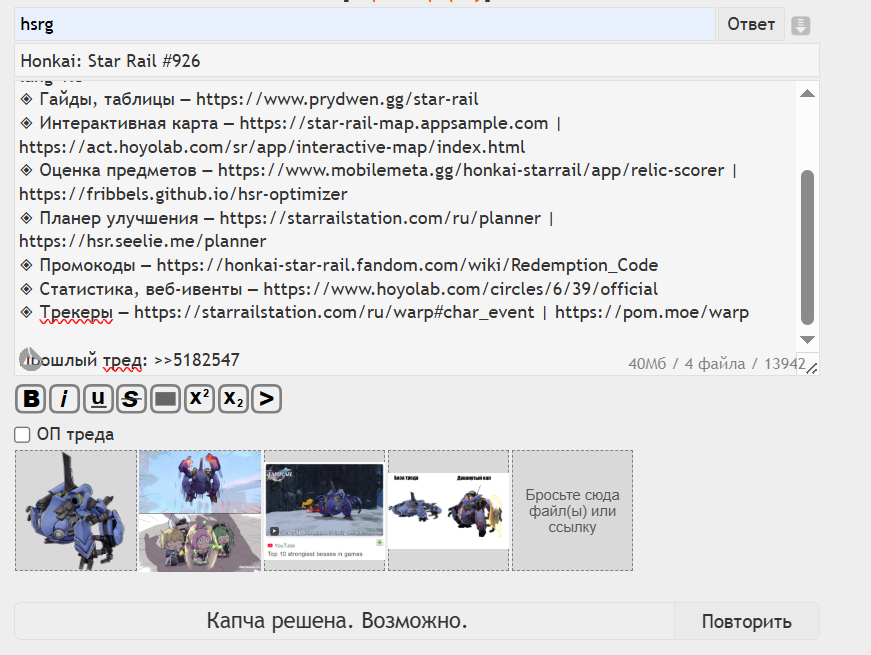Select the single blue robot thumbnail

coord(76,511)
